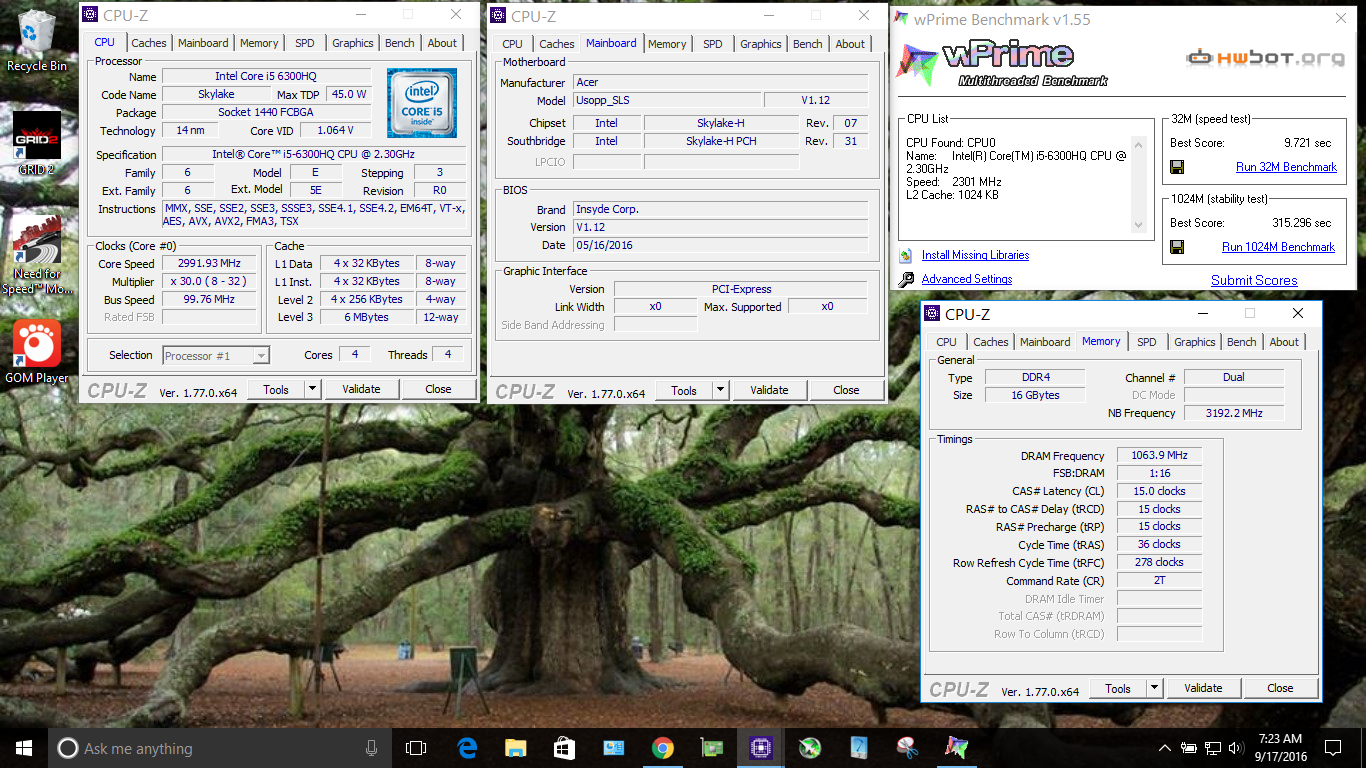Viewport: 1366px width, 768px height.
Task: Click the Install Missing Libraries link
Action: click(975, 255)
